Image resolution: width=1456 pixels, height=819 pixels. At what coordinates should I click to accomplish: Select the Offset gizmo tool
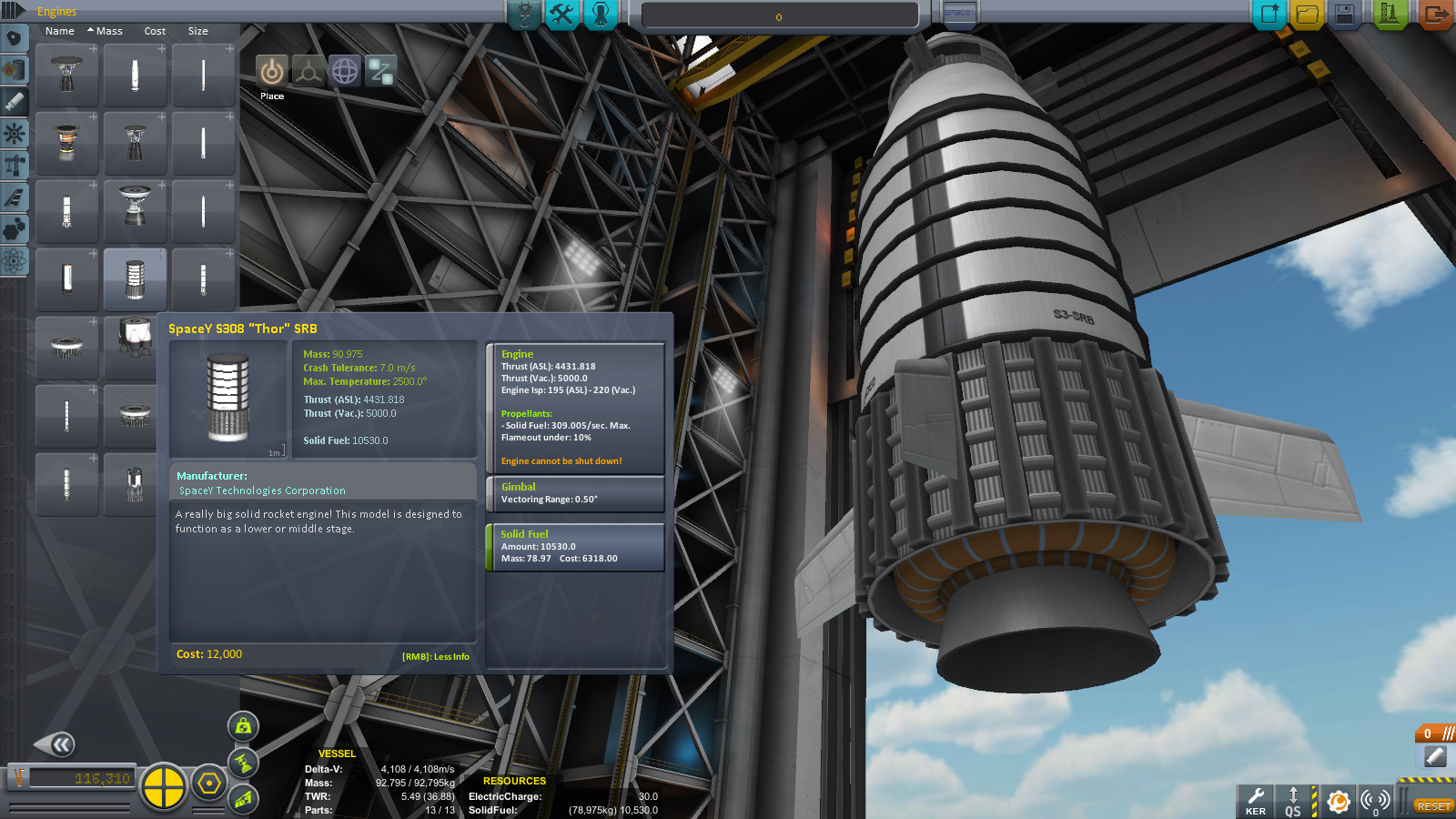pyautogui.click(x=308, y=71)
